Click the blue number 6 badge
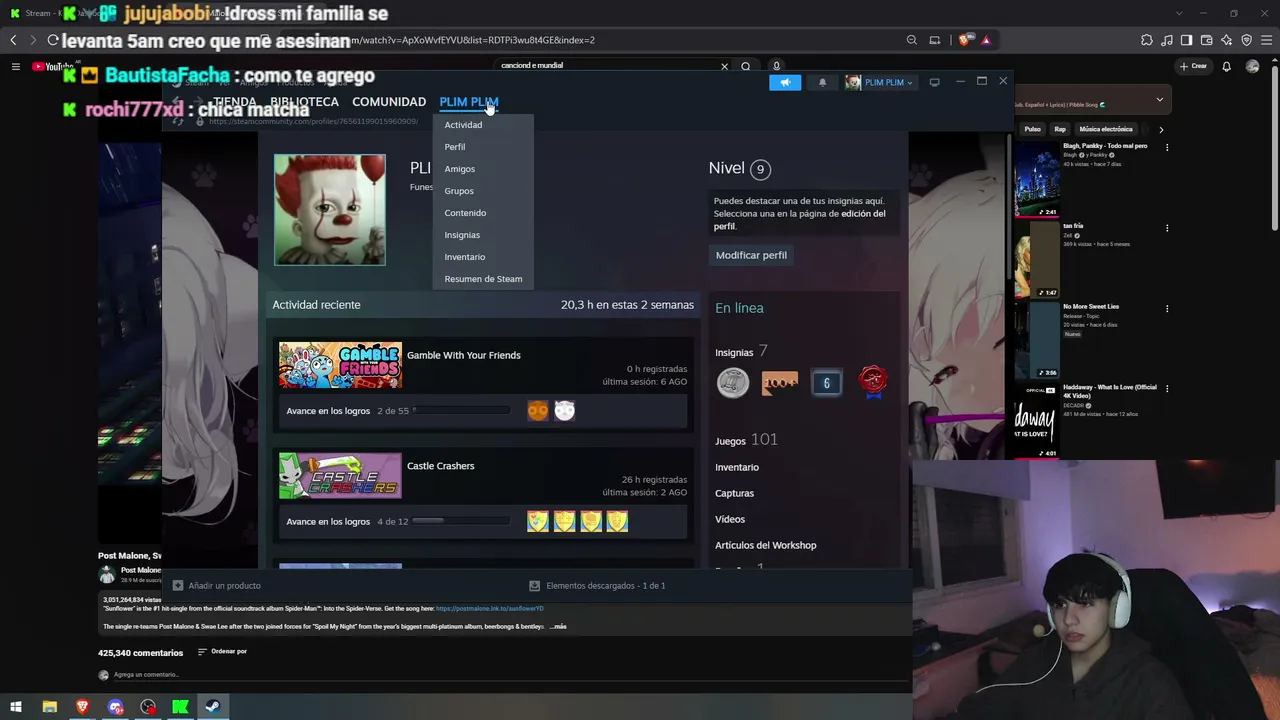The width and height of the screenshot is (1280, 720). [826, 382]
